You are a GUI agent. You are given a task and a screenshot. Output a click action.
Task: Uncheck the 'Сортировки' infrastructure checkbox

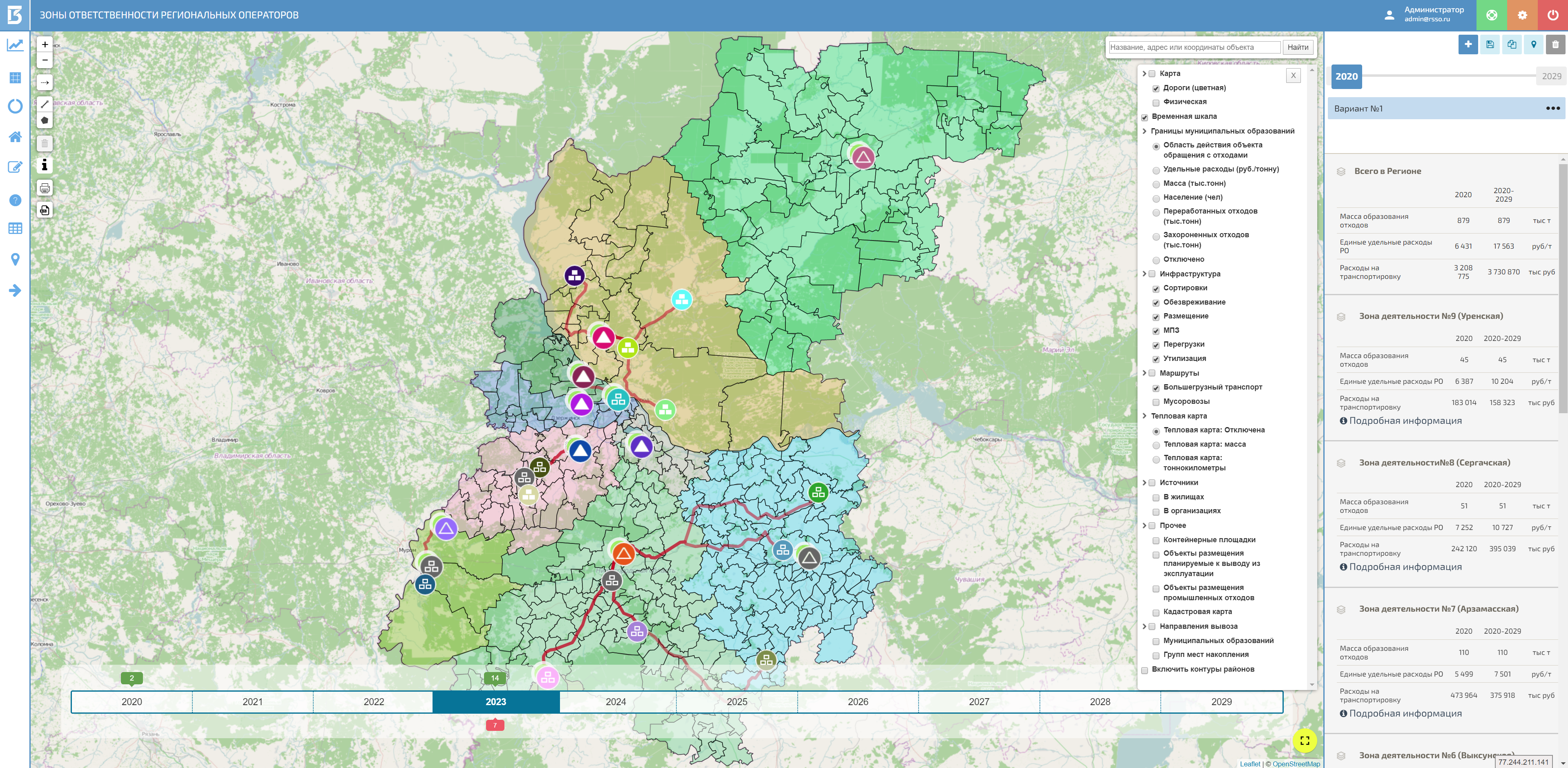click(1155, 289)
